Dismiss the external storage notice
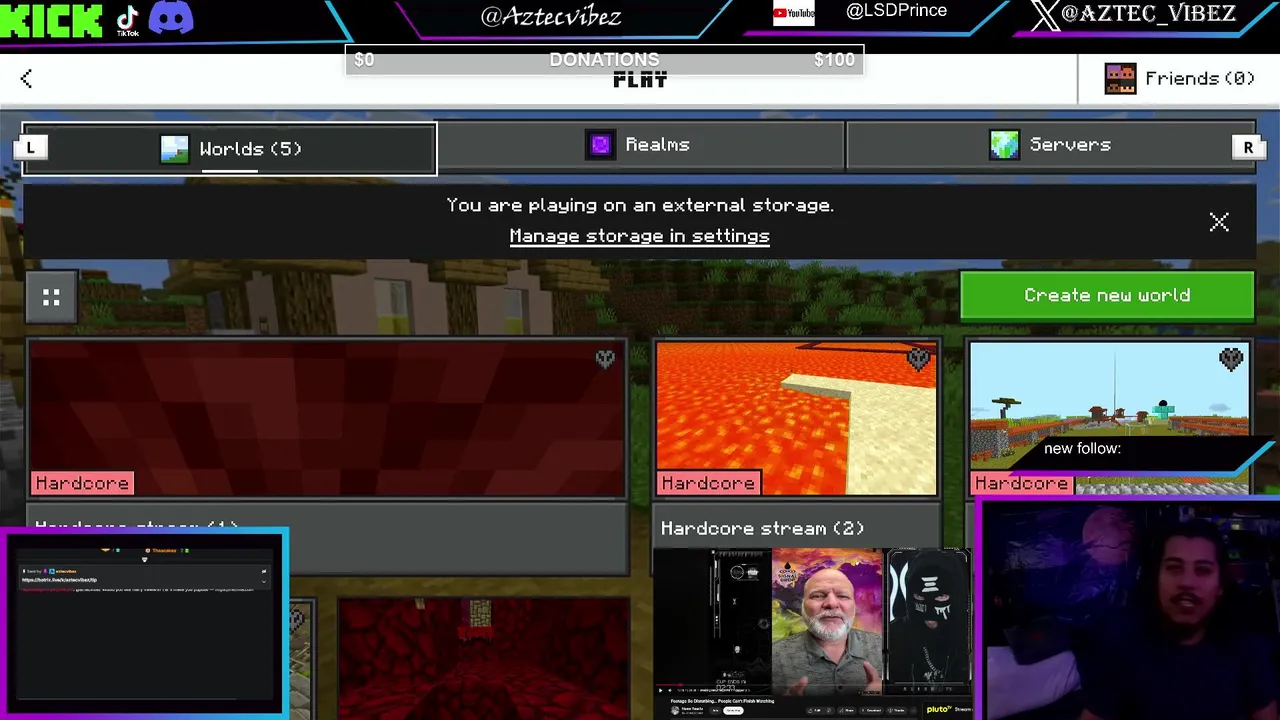Screen dimensions: 1280x720 pos(1219,222)
